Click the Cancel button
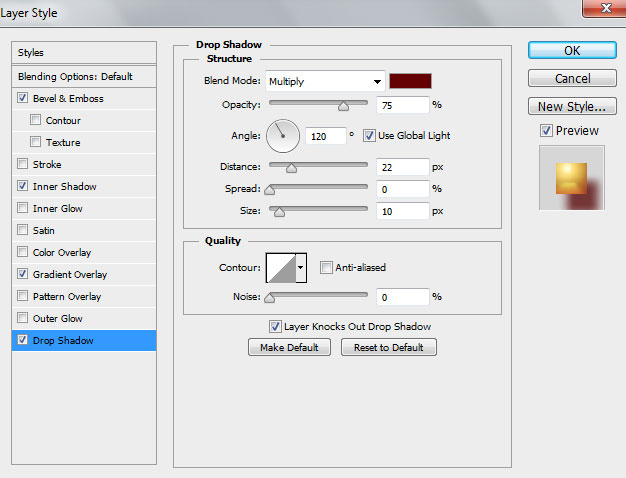This screenshot has height=478, width=626. point(572,78)
